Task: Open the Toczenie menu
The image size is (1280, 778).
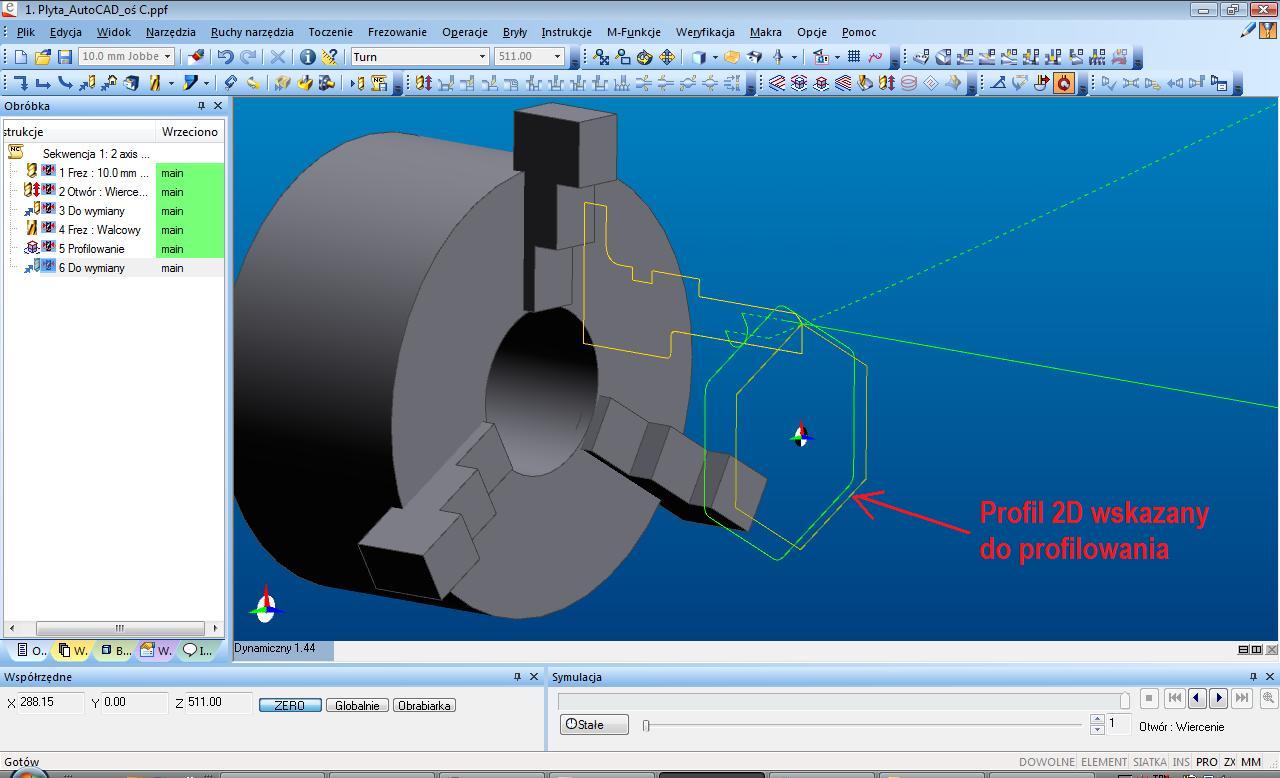Action: click(x=330, y=32)
